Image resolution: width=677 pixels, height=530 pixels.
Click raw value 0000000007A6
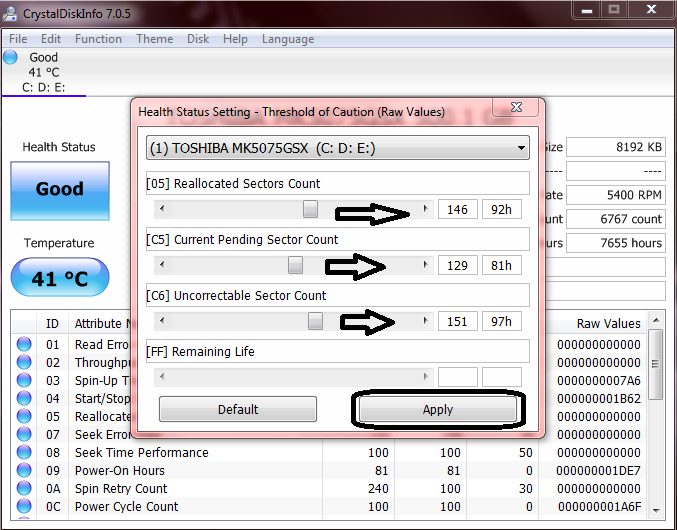(x=599, y=381)
